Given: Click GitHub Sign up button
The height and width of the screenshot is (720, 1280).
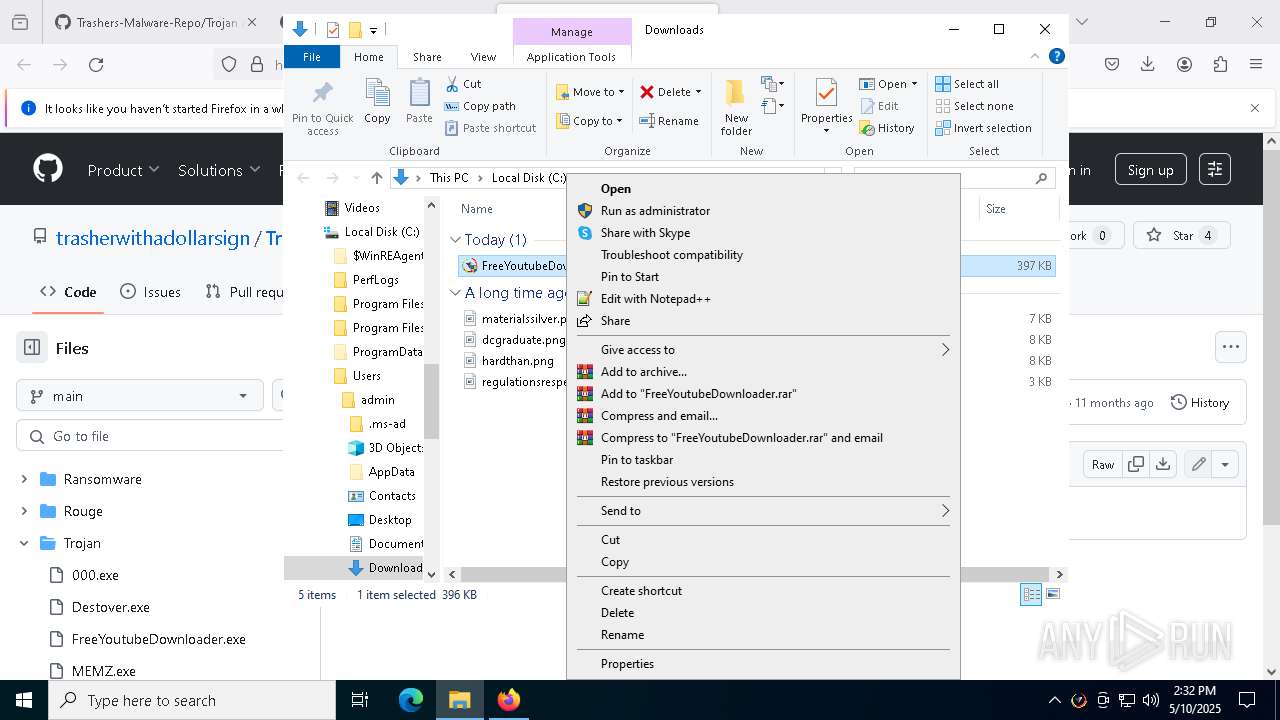Looking at the screenshot, I should (x=1150, y=170).
